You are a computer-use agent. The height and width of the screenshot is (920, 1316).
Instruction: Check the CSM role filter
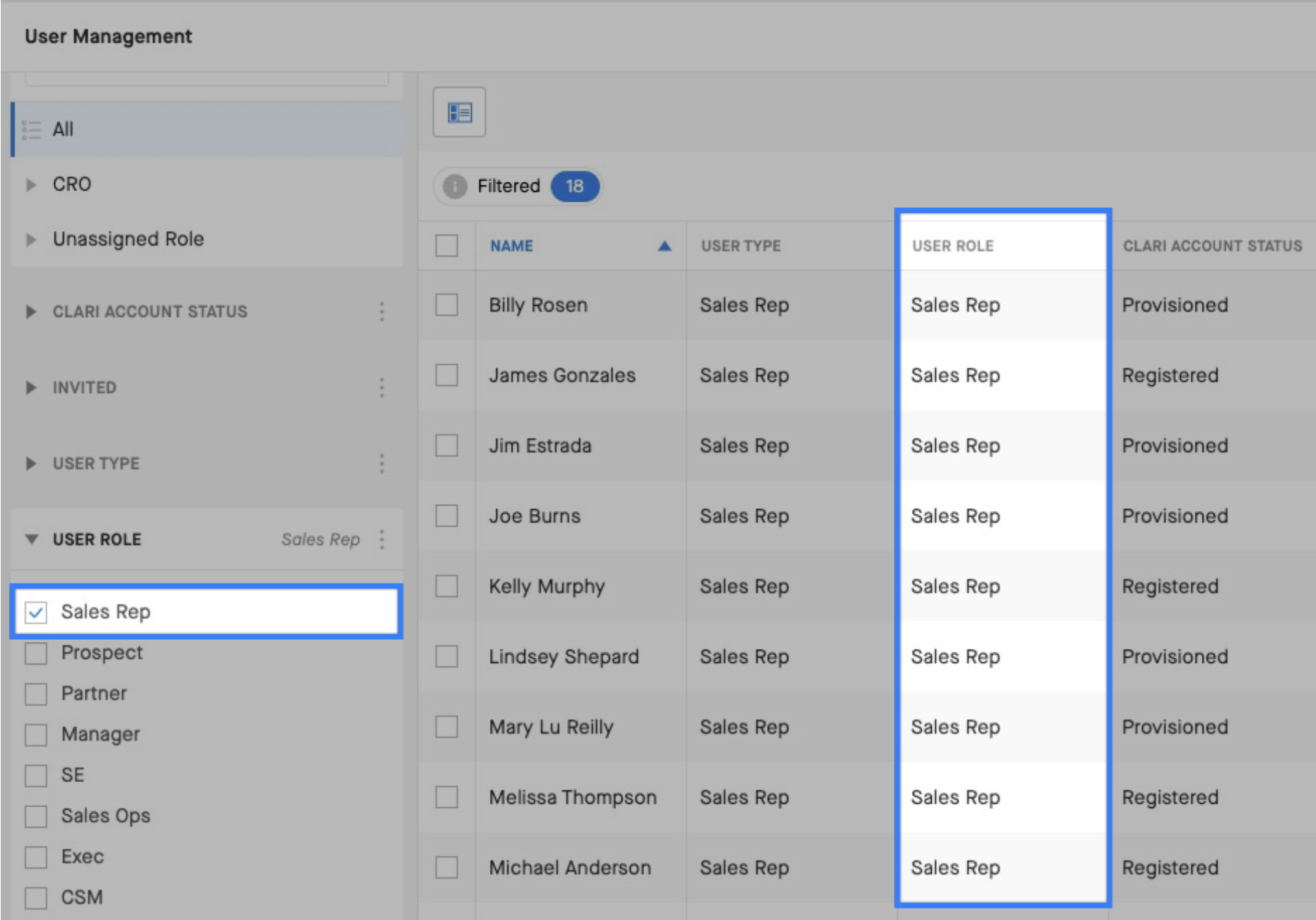pos(36,898)
